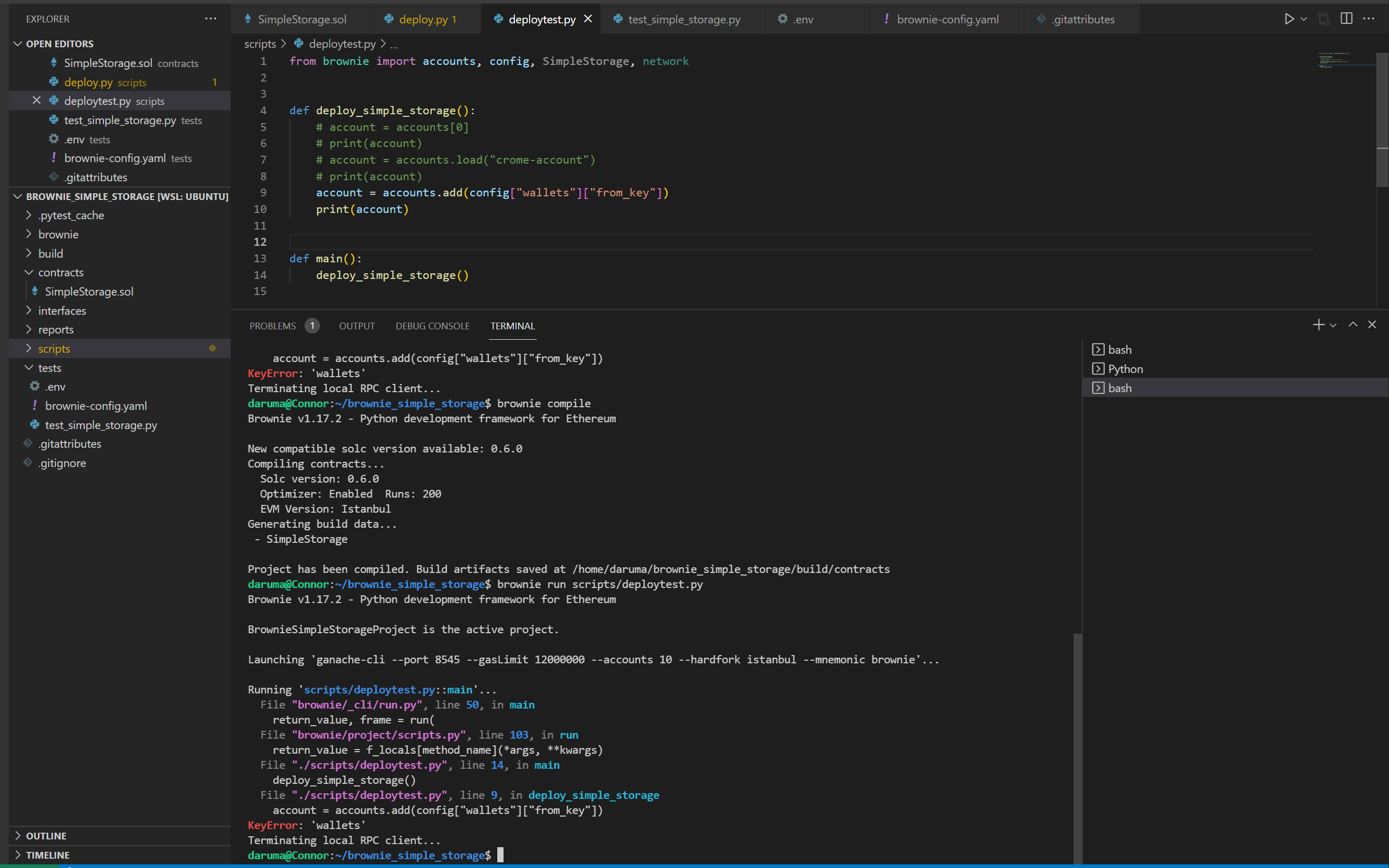Viewport: 1389px width, 868px height.
Task: Close deploytest.py in the Open Editors list
Action: (37, 100)
